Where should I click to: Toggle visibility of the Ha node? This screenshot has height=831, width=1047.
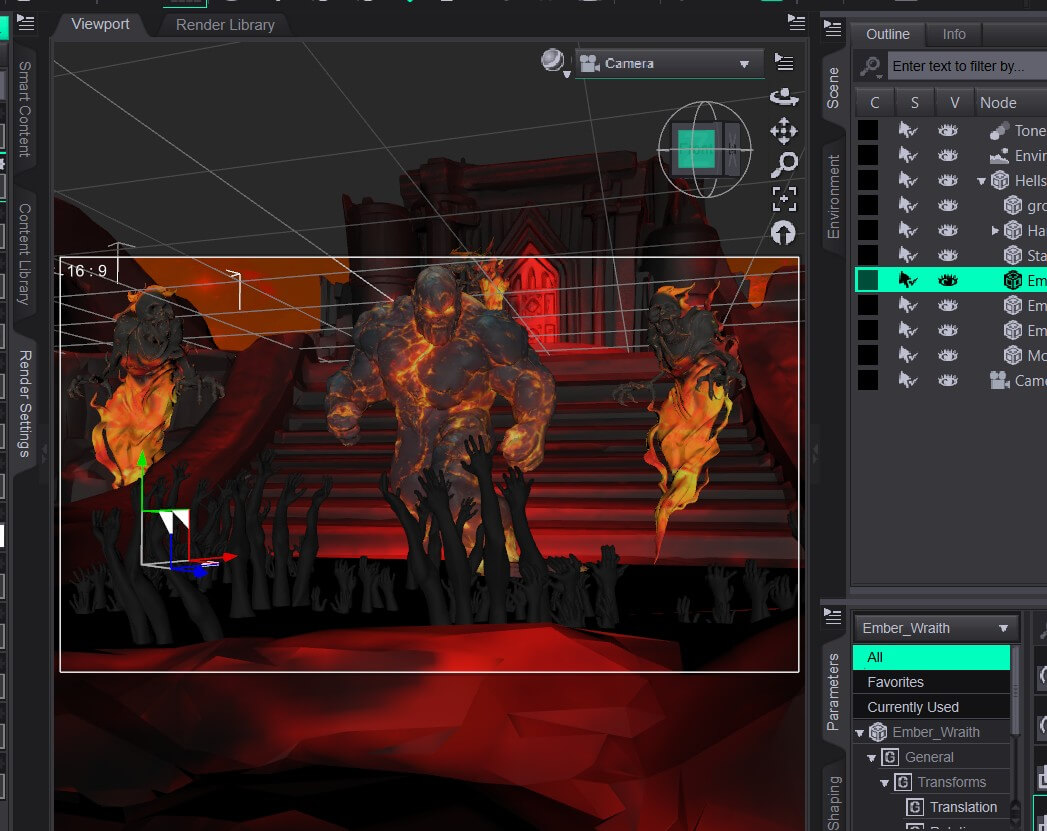(948, 230)
